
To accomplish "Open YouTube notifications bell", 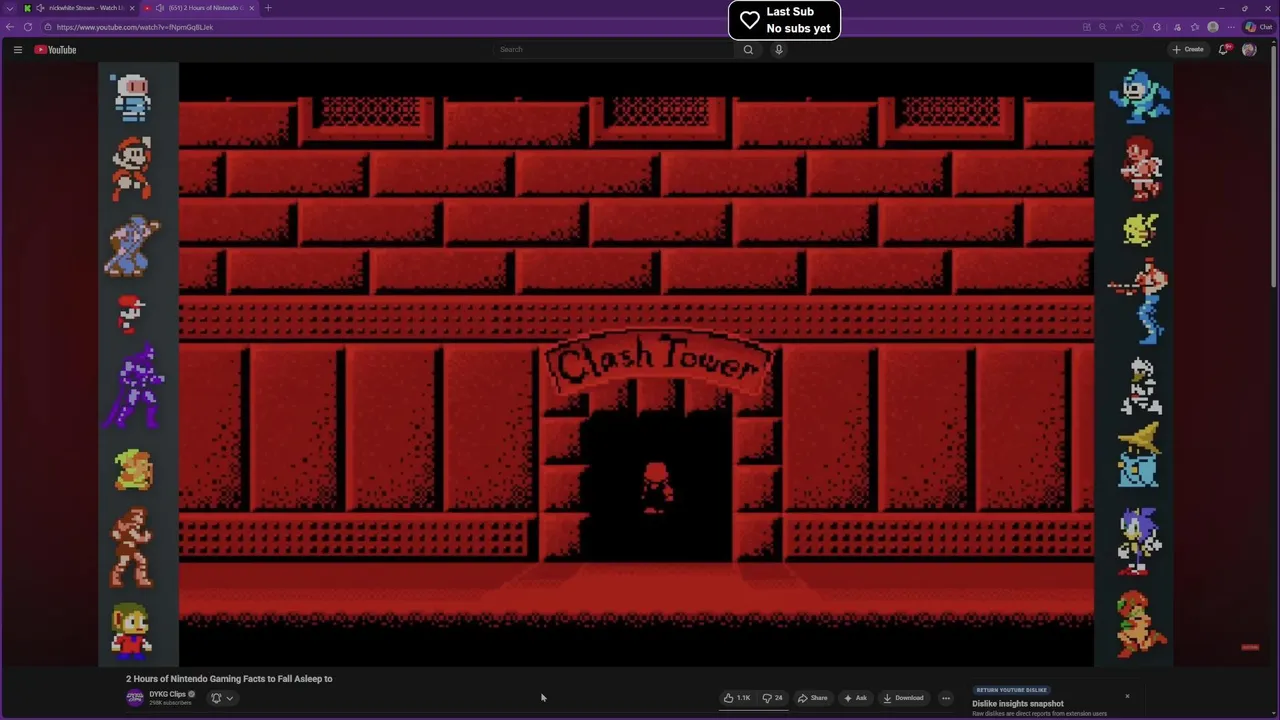I will coord(1223,49).
